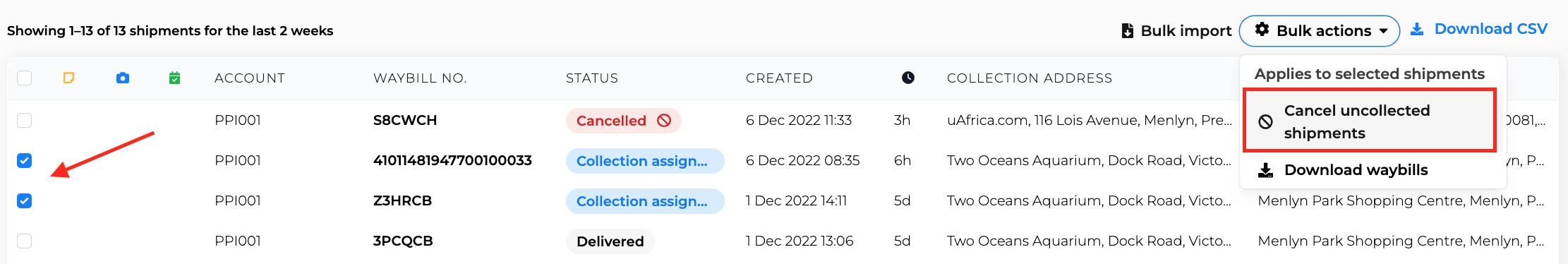
Task: Collapse the Bulk actions dropdown
Action: (1320, 31)
